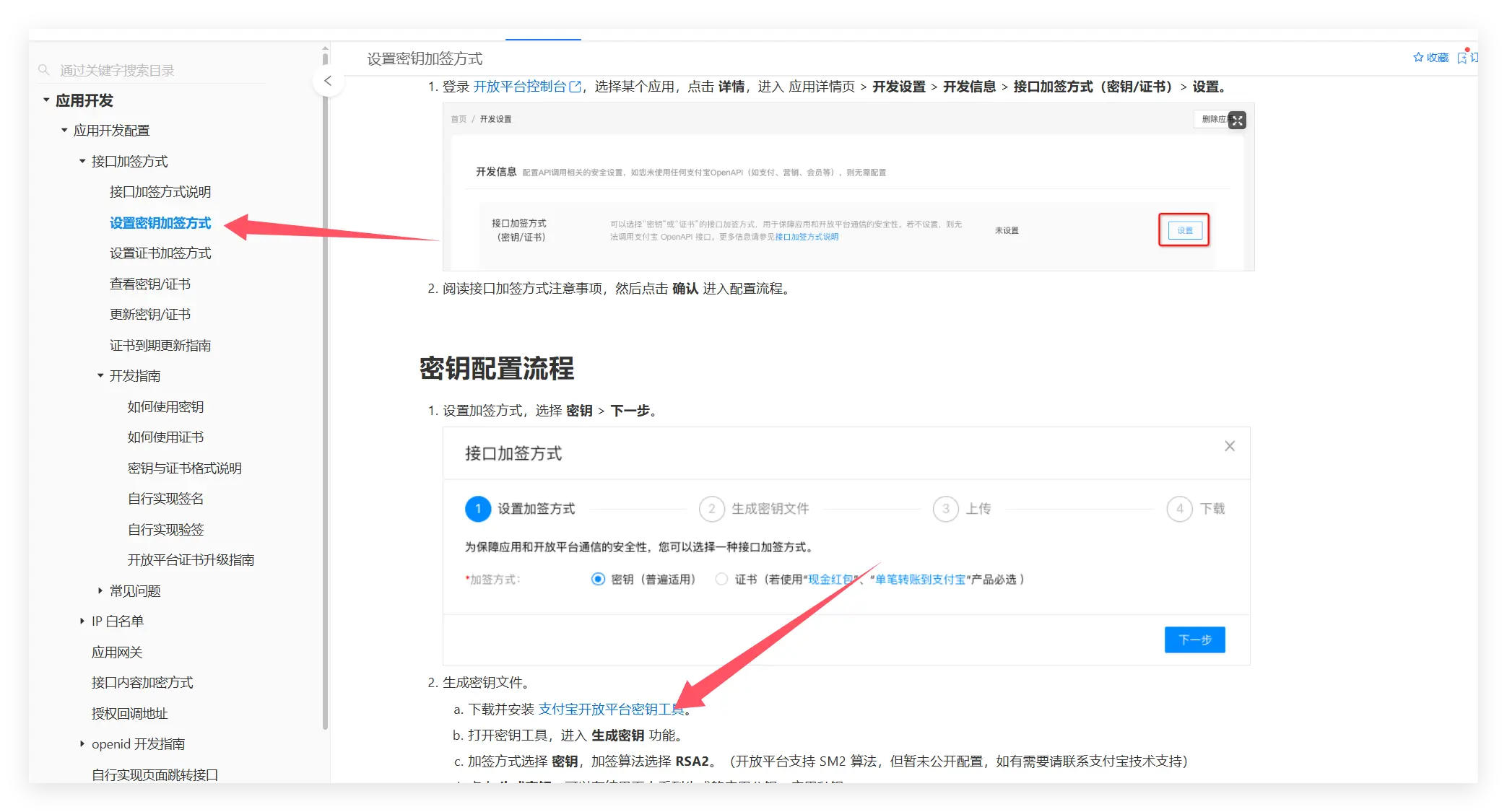The width and height of the screenshot is (1507, 812).
Task: Open 如何使用密钥 sidebar entry
Action: click(165, 407)
